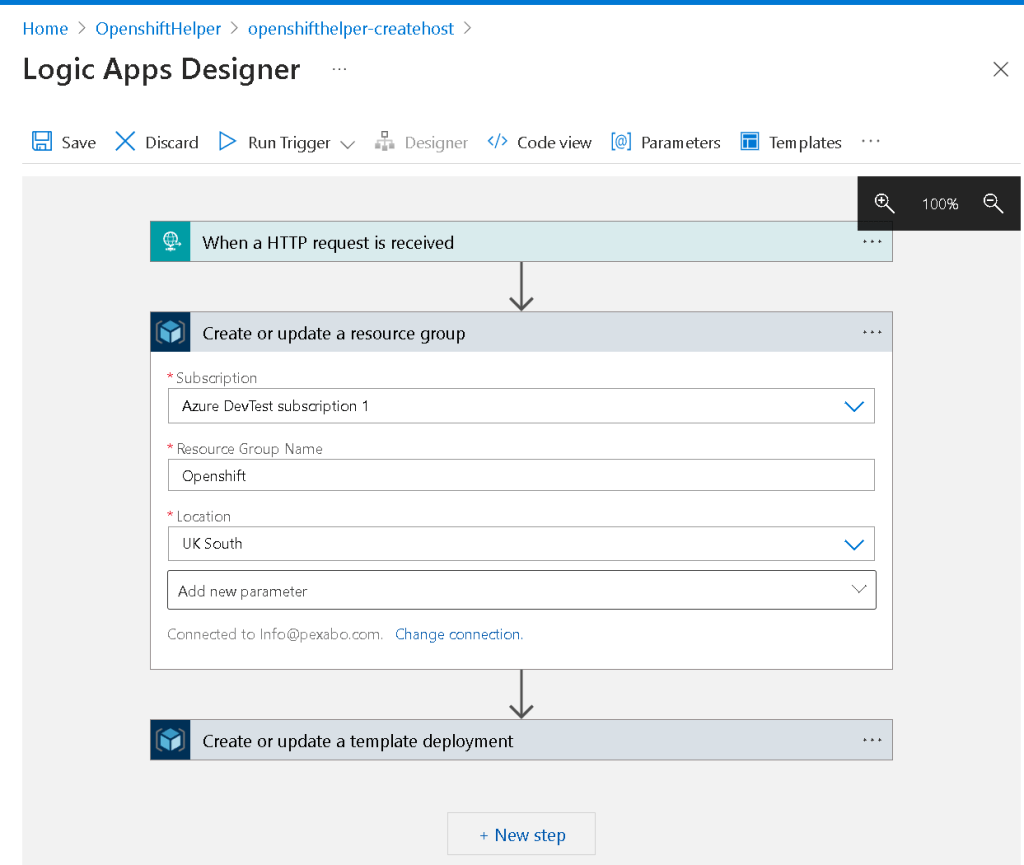Viewport: 1024px width, 865px height.
Task: Click the 100% zoom level indicator
Action: pos(940,204)
